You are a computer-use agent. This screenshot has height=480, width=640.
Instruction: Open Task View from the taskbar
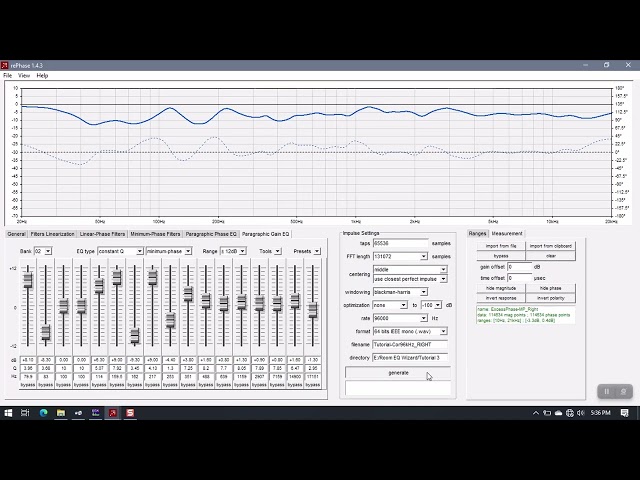(x=25, y=413)
